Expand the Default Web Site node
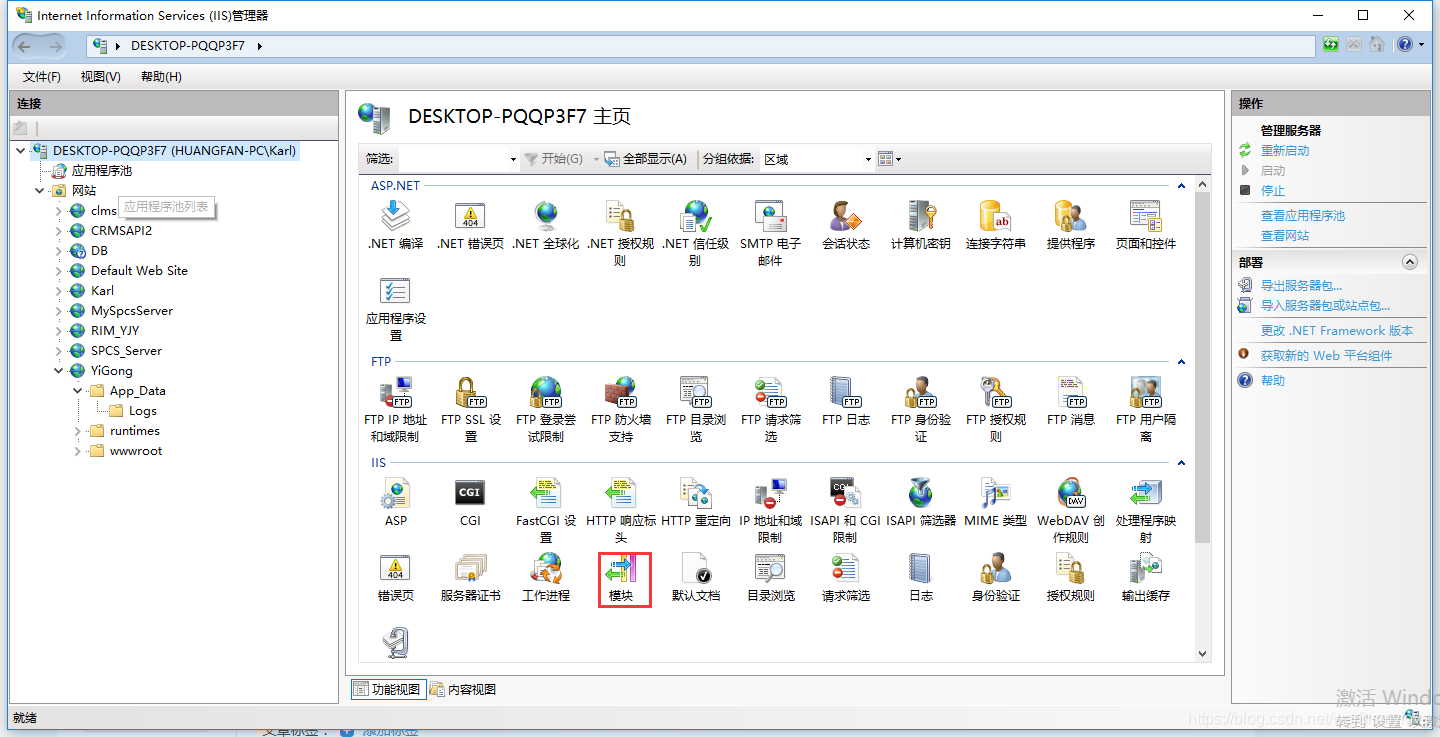 59,271
